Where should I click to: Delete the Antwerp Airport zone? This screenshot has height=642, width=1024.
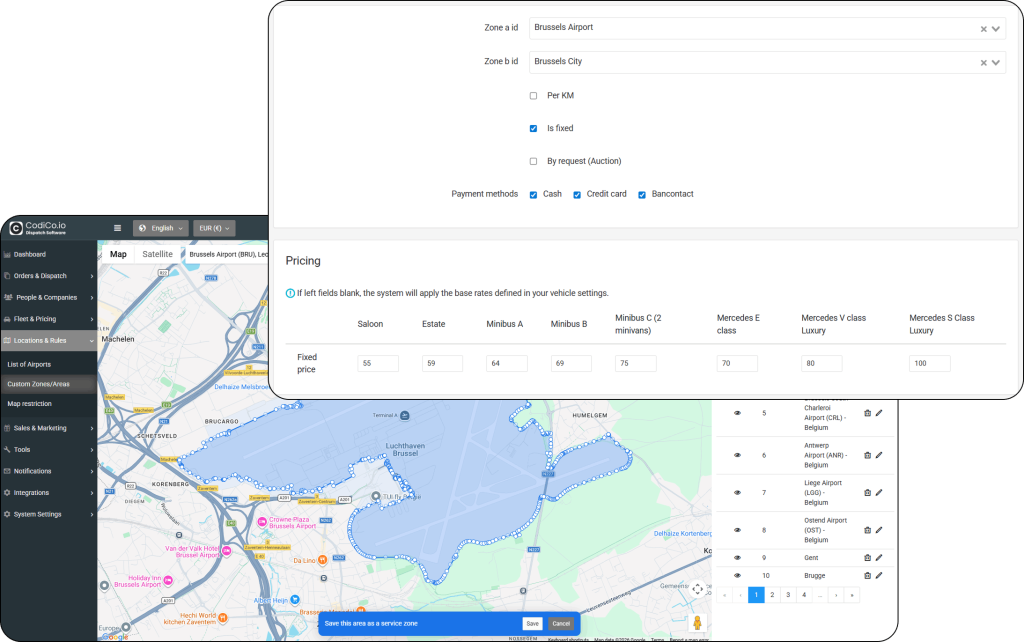click(867, 455)
